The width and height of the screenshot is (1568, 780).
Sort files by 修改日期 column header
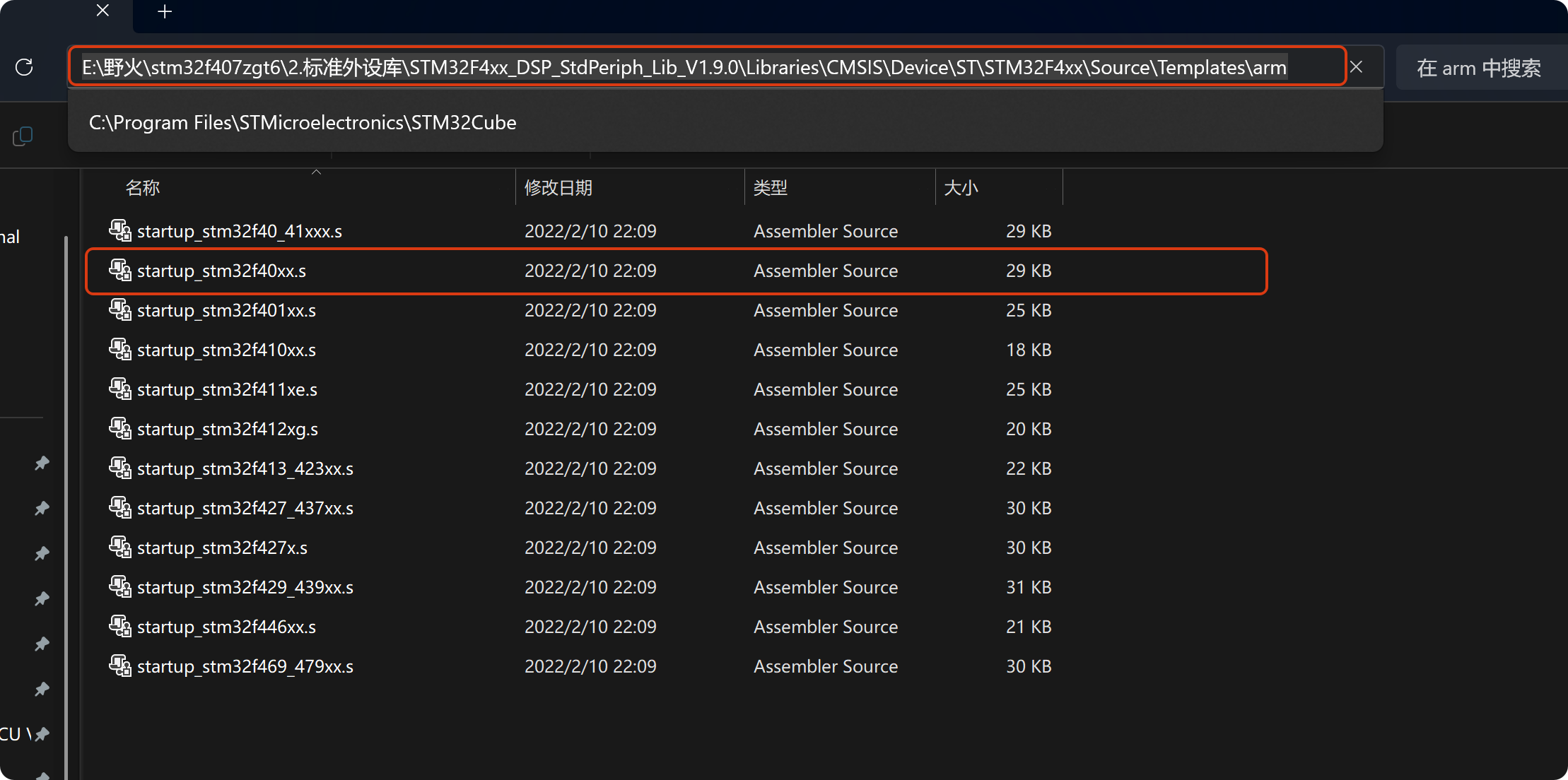tap(558, 188)
